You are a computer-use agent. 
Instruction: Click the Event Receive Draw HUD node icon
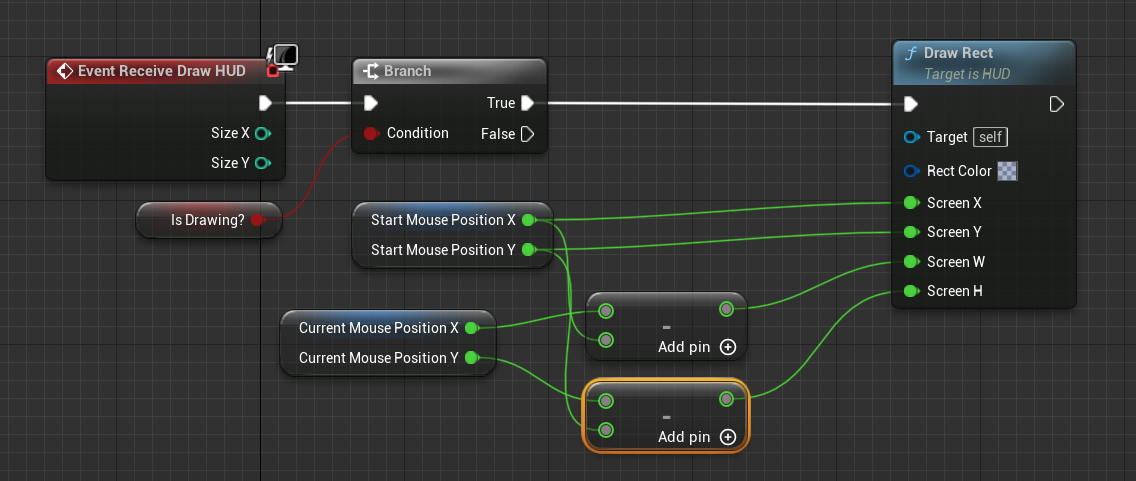pos(65,71)
